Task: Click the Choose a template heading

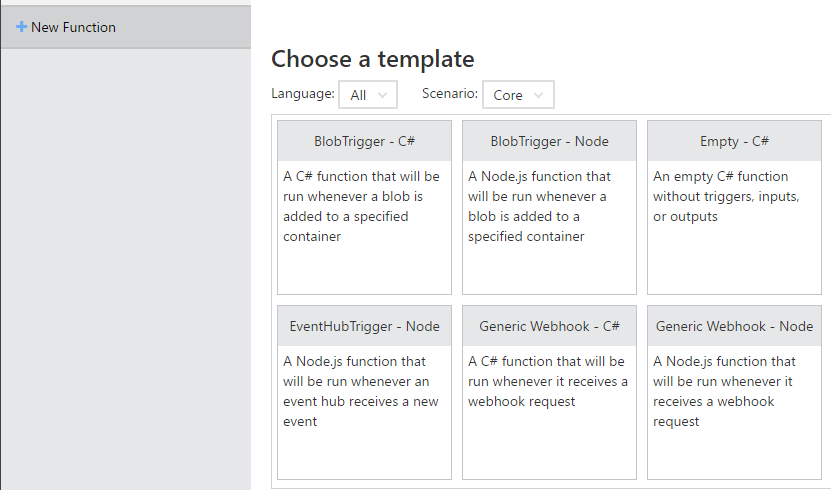Action: click(372, 59)
